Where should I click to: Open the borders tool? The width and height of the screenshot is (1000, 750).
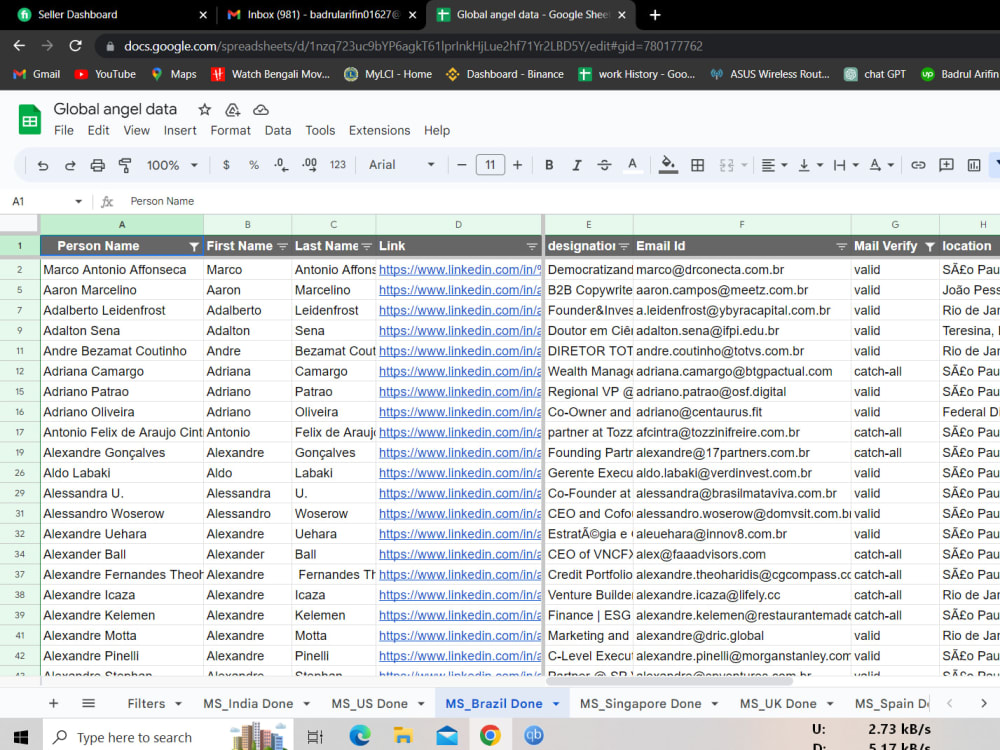pos(698,165)
